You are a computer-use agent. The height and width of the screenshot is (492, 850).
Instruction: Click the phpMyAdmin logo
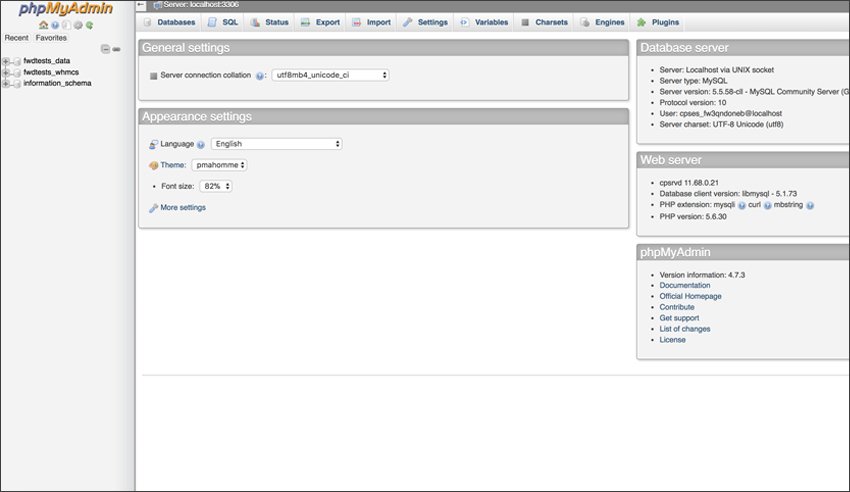[x=66, y=9]
